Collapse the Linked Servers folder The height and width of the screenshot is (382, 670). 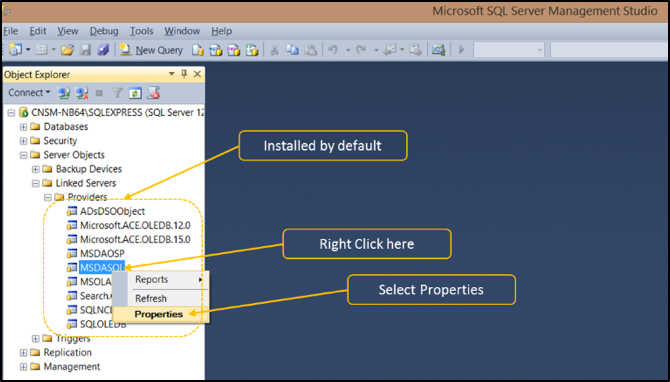tap(35, 183)
